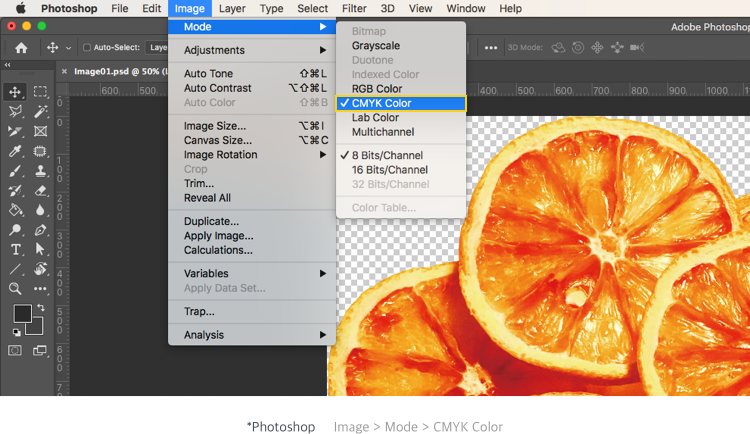The image size is (750, 434).
Task: Select the Patch tool
Action: point(40,151)
